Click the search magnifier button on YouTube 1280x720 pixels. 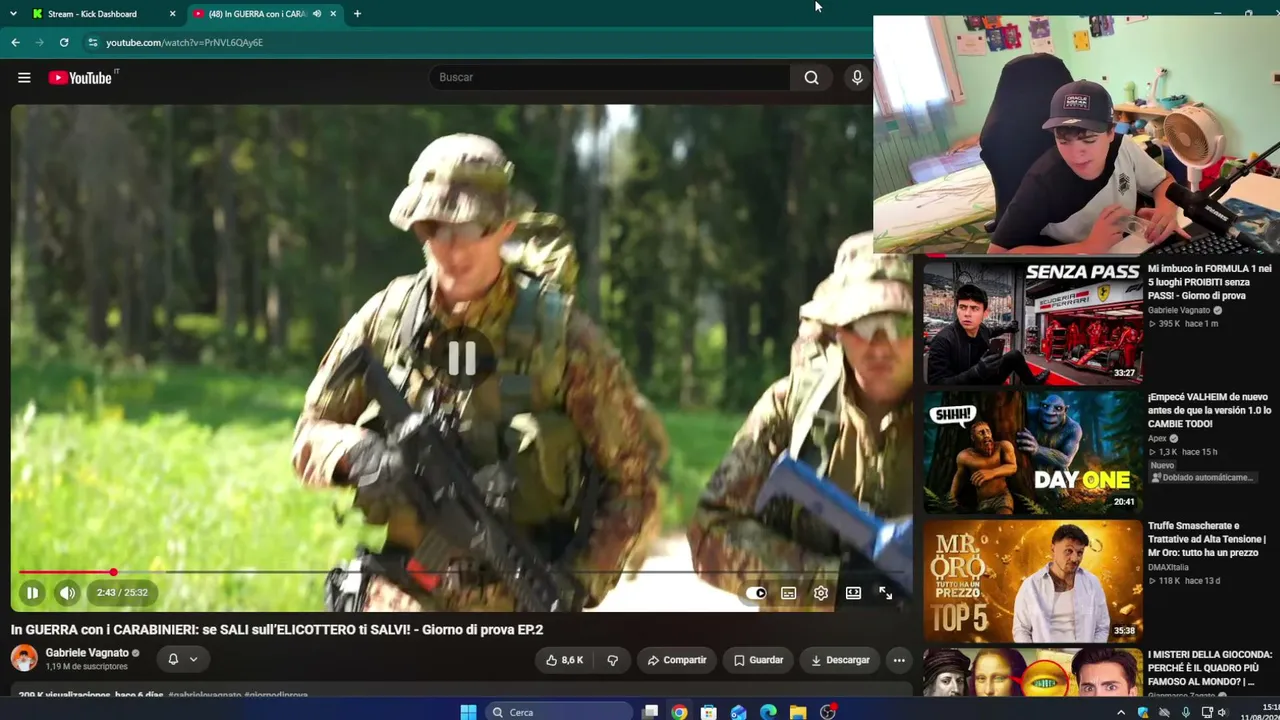pos(811,77)
